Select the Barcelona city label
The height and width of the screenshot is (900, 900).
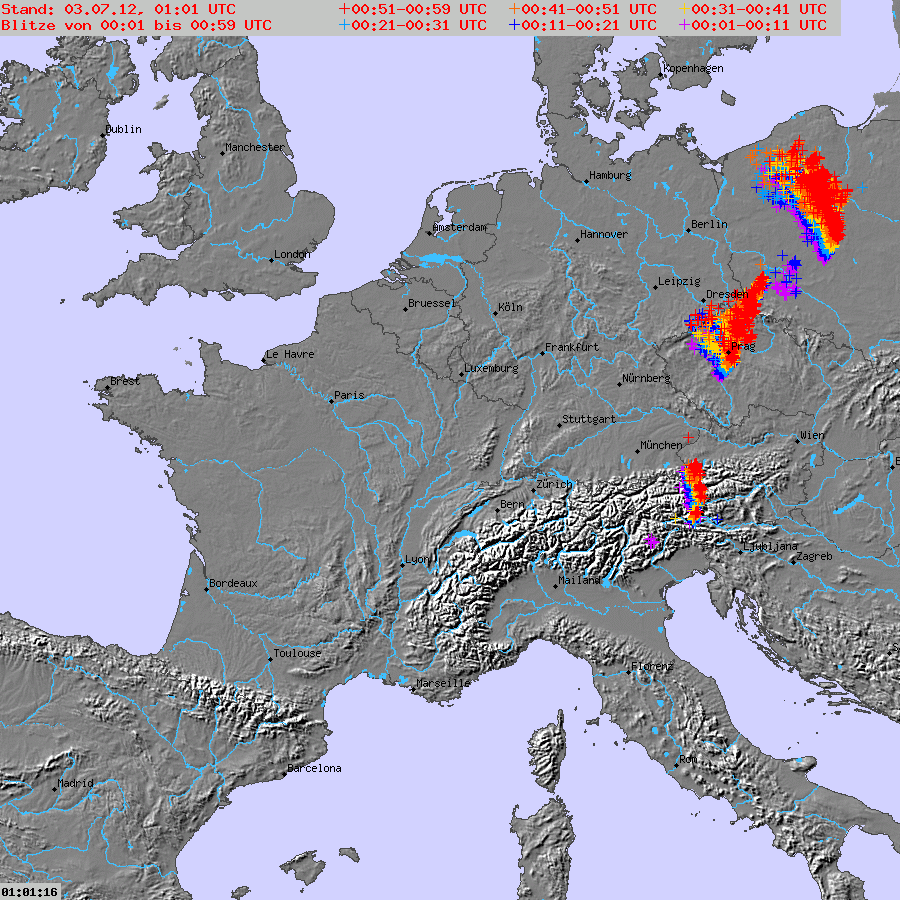coord(314,768)
